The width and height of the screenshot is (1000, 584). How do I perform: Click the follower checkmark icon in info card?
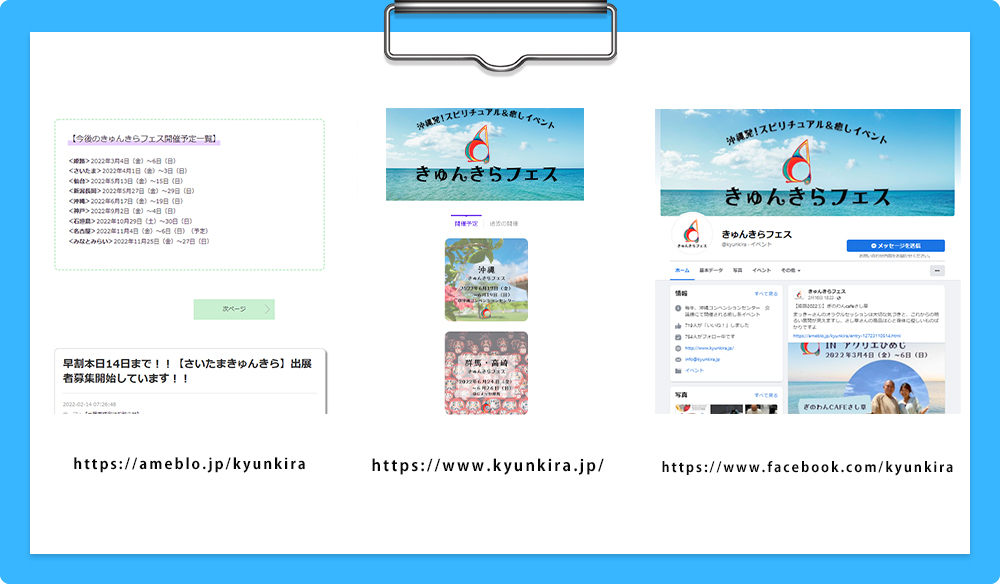[678, 337]
